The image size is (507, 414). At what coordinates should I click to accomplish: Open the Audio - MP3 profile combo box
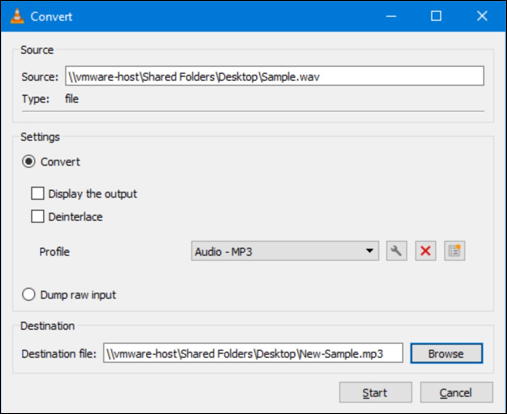pos(285,251)
